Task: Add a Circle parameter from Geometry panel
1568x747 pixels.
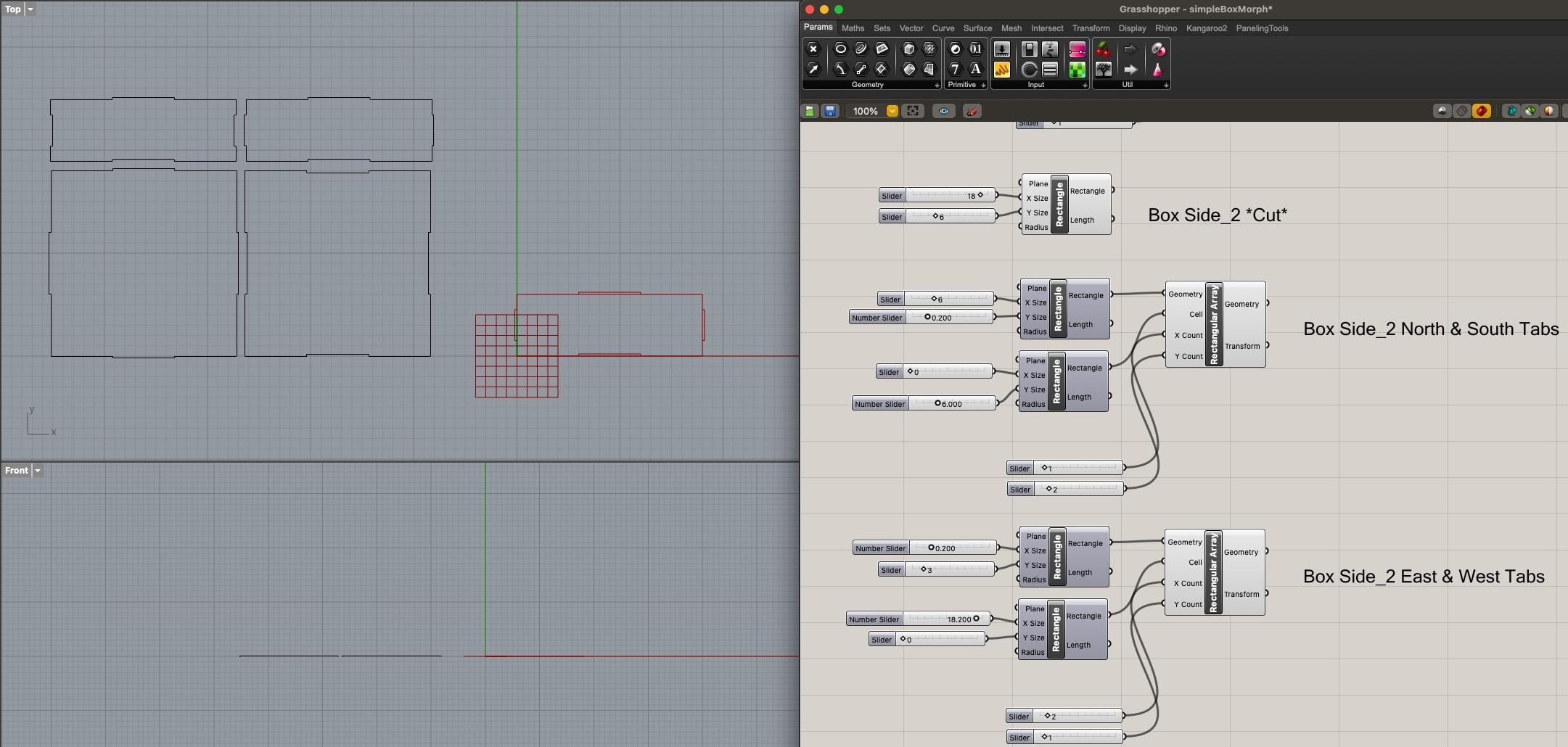Action: click(x=840, y=49)
